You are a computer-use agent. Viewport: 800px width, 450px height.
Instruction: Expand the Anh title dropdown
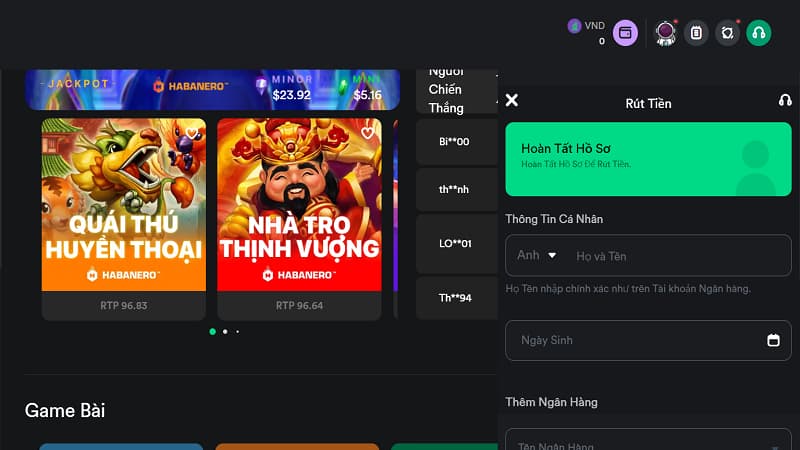click(537, 255)
